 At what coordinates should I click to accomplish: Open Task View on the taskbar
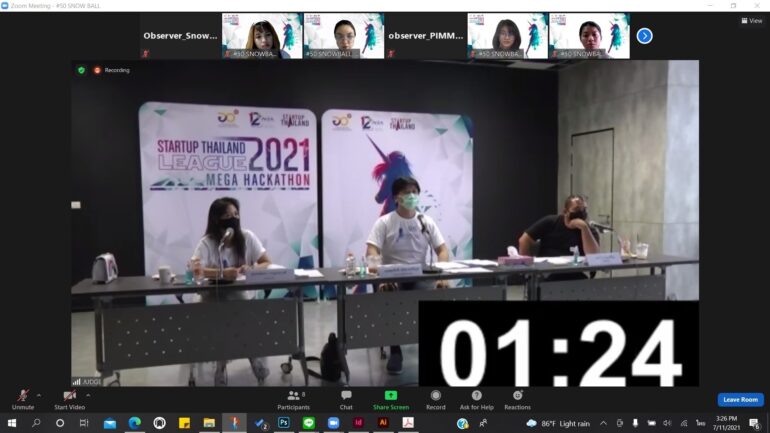[84, 423]
